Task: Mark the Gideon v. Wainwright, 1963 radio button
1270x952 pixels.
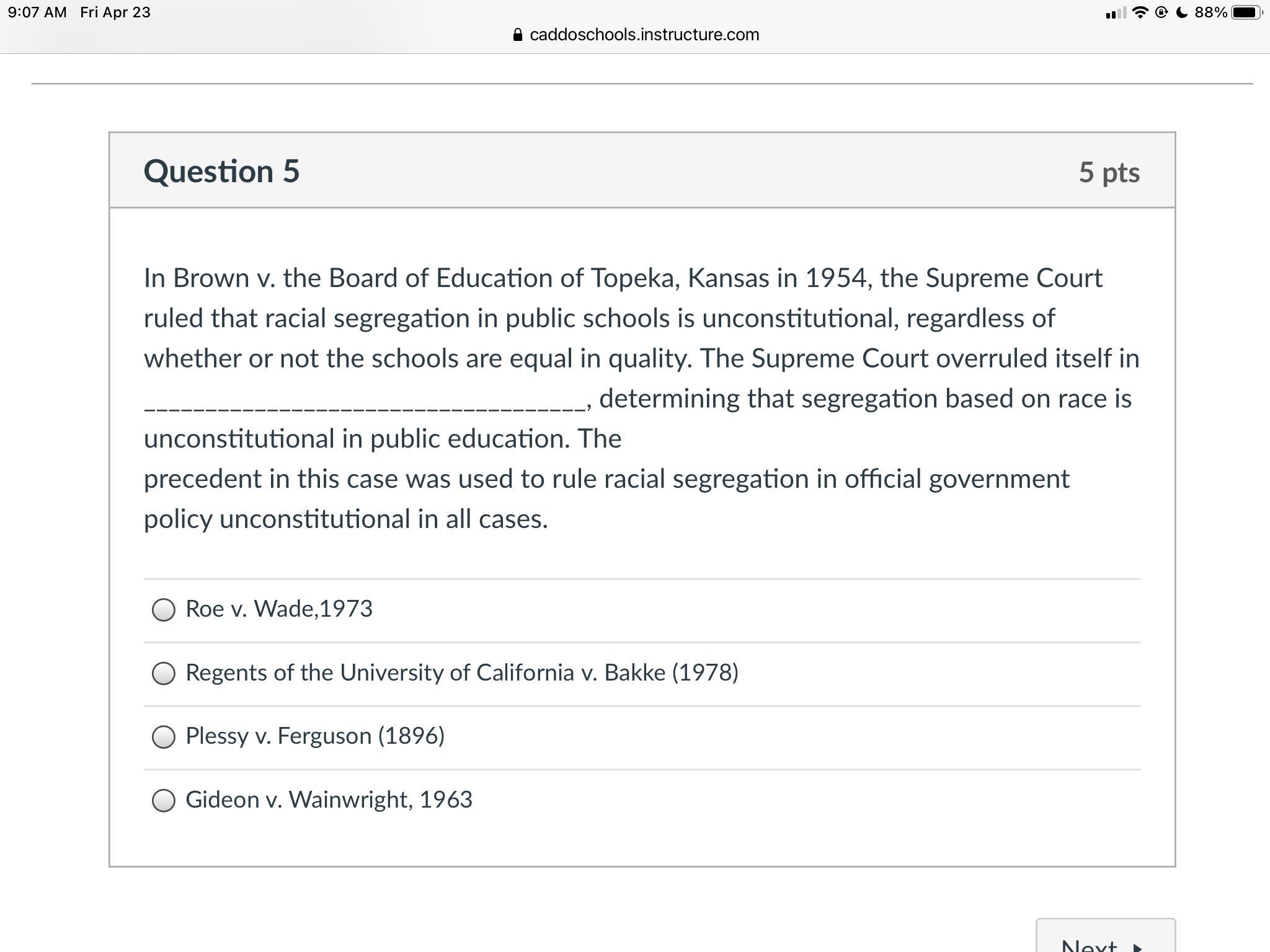Action: 164,800
